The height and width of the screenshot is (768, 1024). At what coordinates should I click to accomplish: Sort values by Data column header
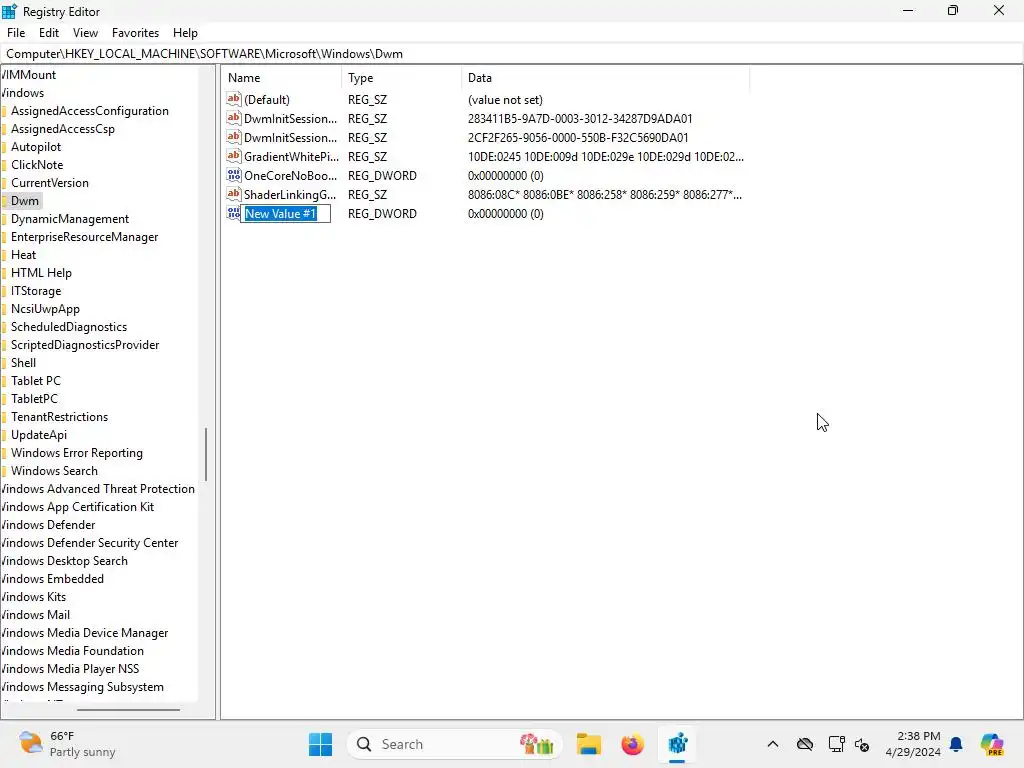tap(605, 78)
